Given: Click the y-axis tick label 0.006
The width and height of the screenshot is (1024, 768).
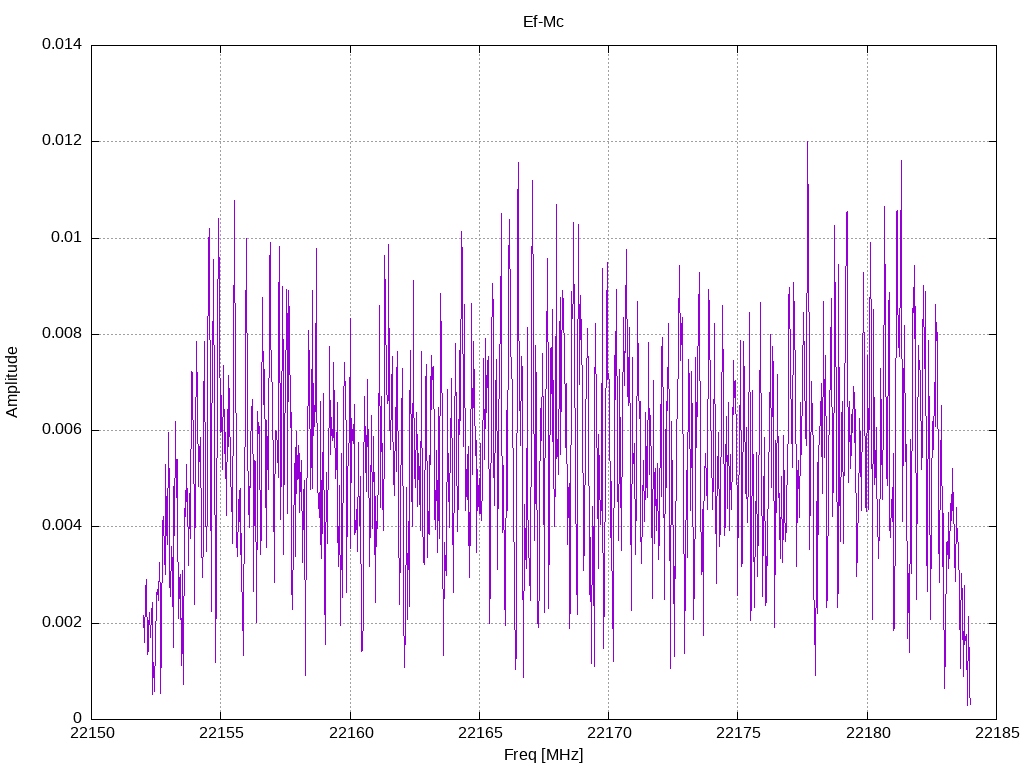Looking at the screenshot, I should (x=62, y=430).
